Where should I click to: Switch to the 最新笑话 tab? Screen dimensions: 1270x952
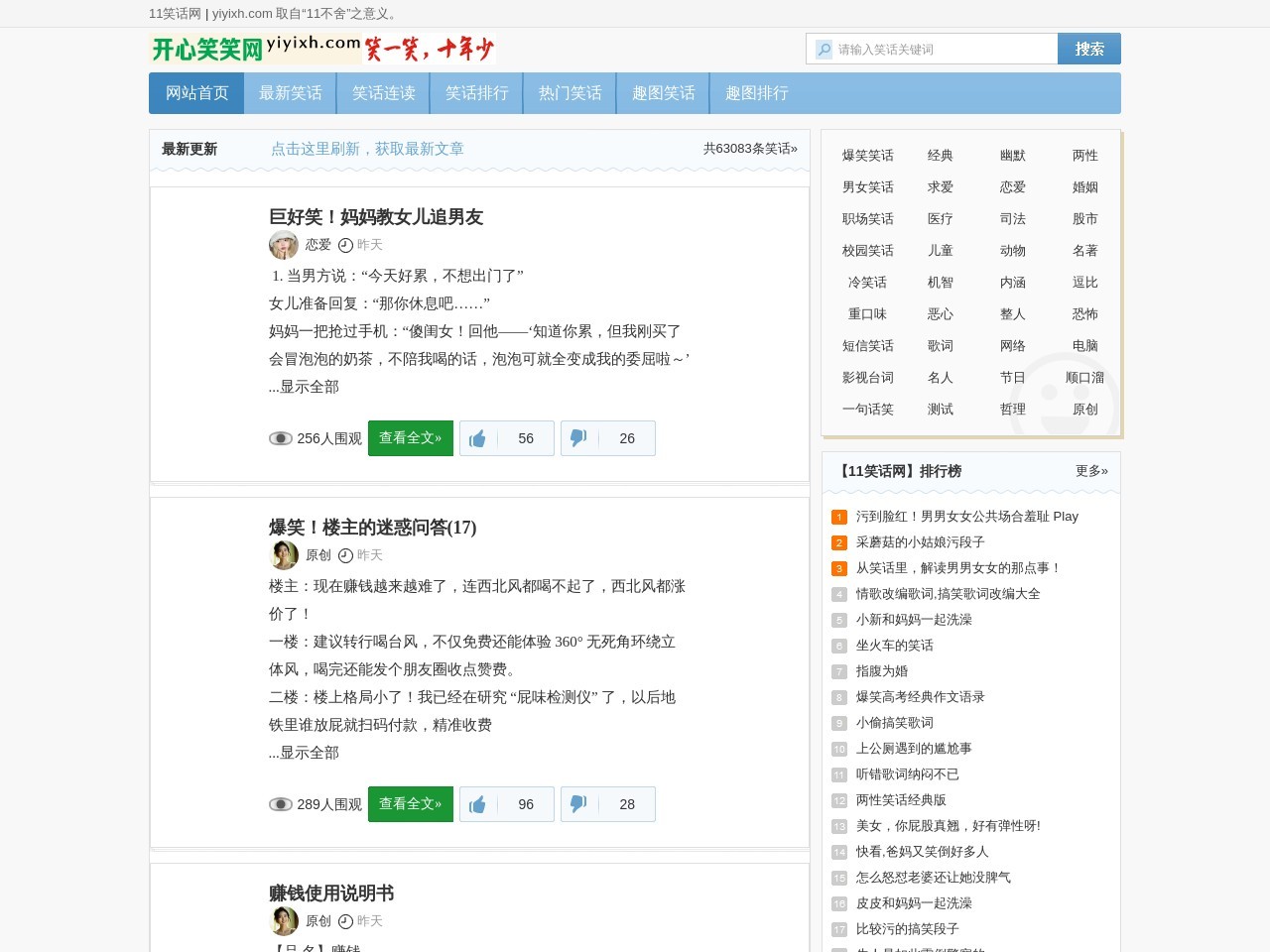[x=290, y=93]
